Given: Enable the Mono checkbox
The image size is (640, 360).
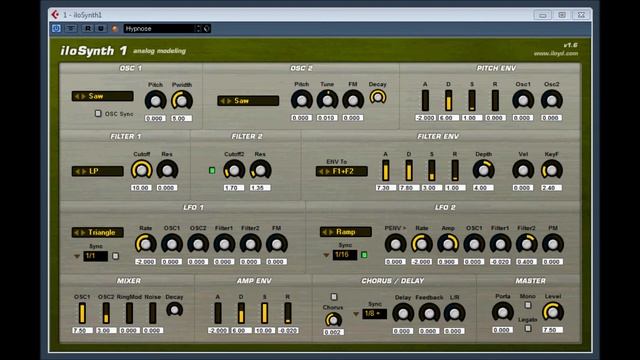Looking at the screenshot, I should point(528,305).
